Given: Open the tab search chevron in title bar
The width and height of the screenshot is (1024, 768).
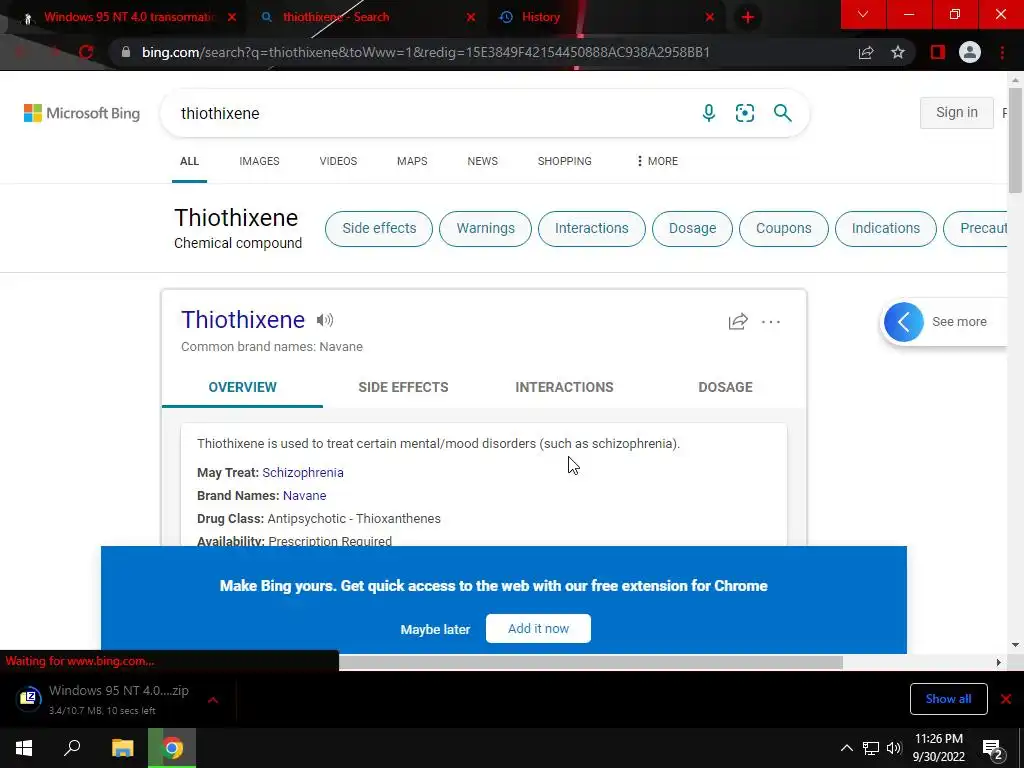Looking at the screenshot, I should pyautogui.click(x=863, y=14).
